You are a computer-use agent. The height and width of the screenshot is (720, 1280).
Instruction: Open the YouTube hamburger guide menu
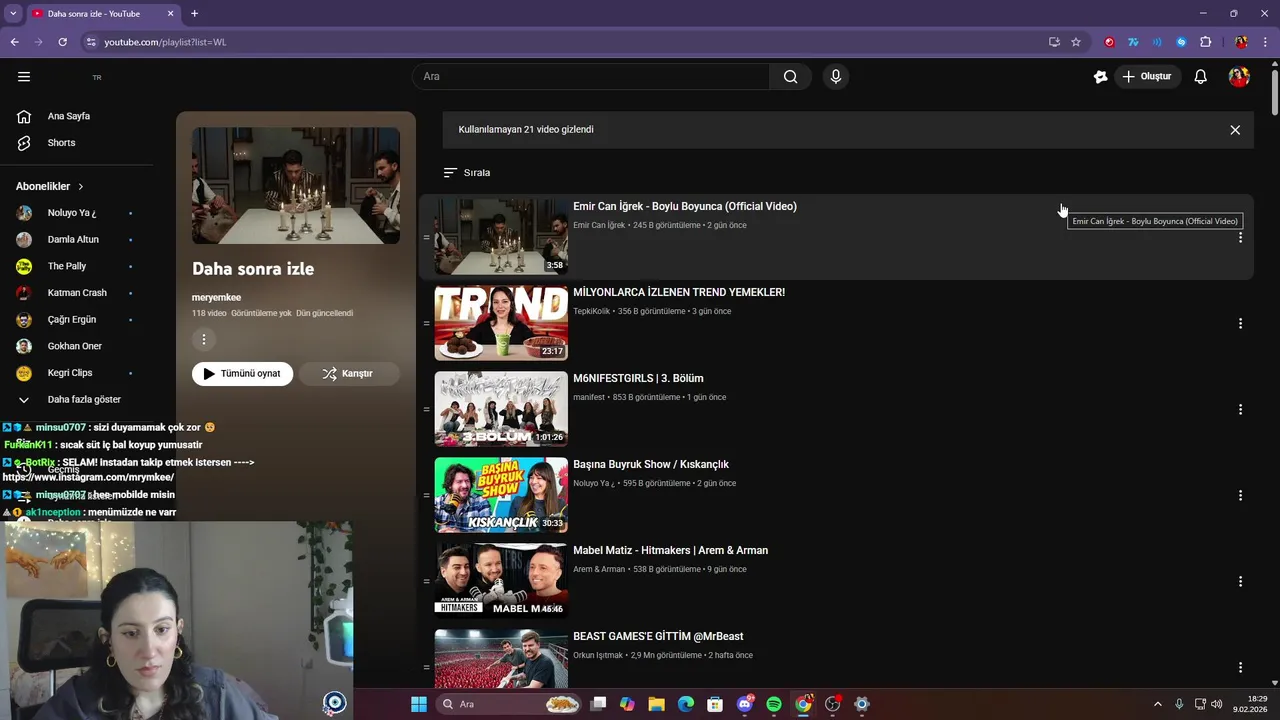(x=24, y=77)
